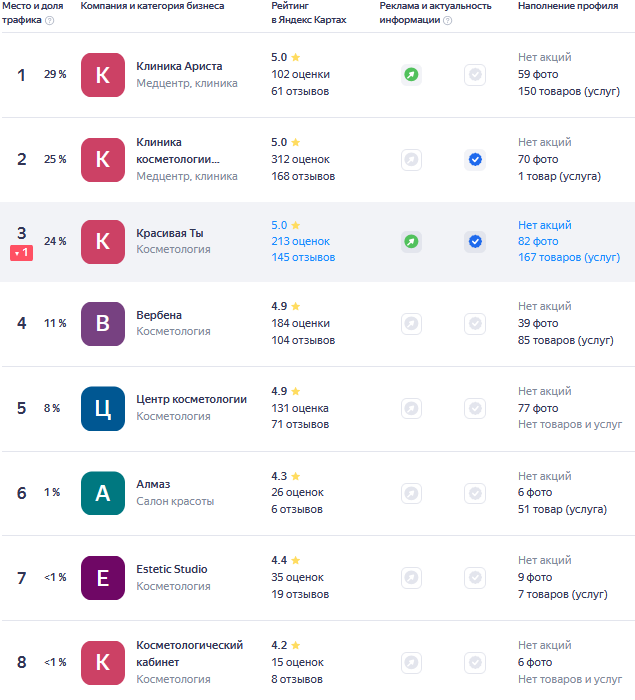Click the grey verification icon for Косметологический кабинет
The height and width of the screenshot is (700, 635).
pyautogui.click(x=475, y=662)
